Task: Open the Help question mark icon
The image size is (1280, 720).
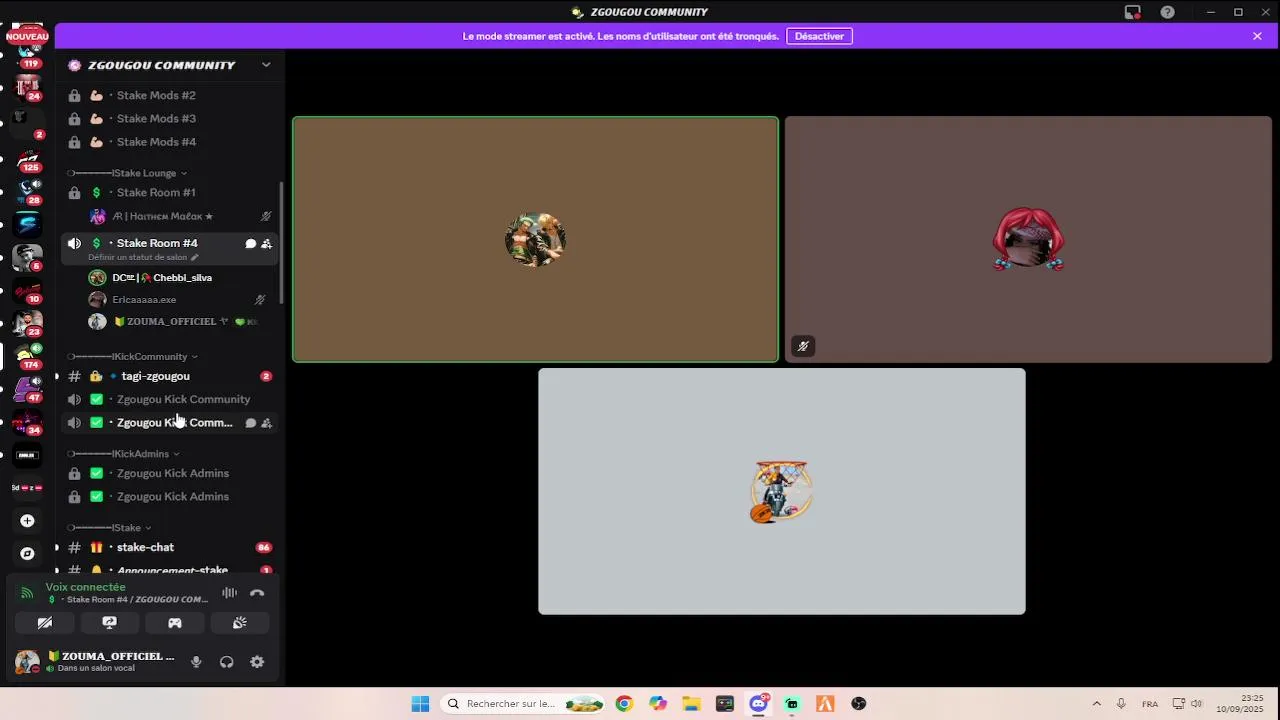Action: coord(1167,12)
